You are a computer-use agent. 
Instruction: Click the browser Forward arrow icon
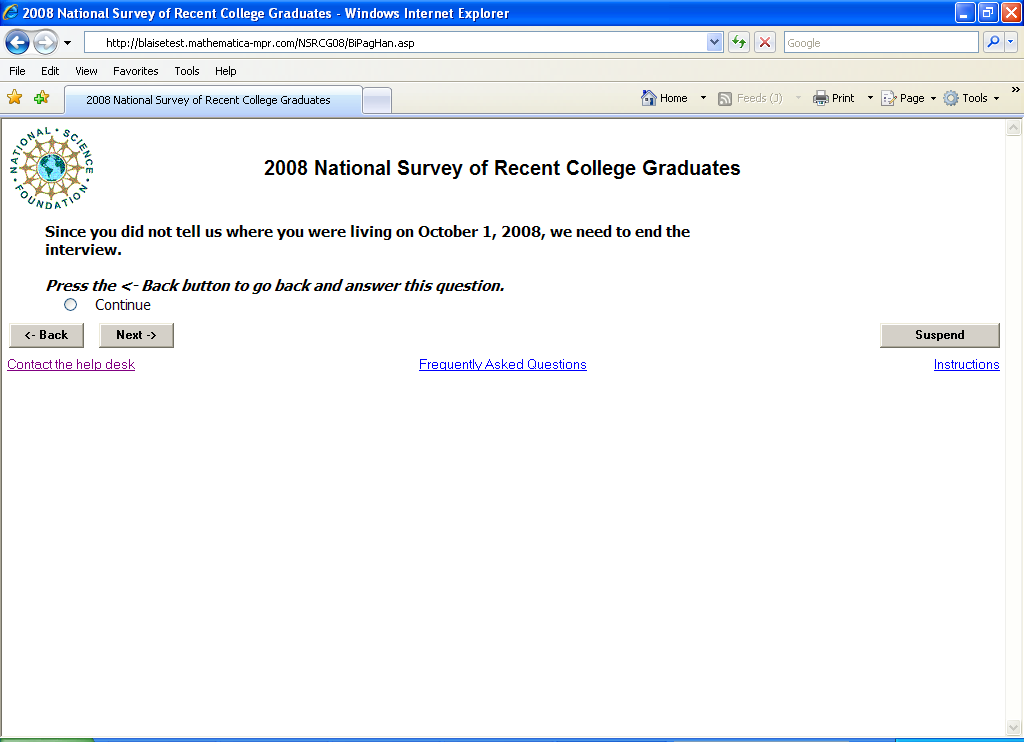coord(45,43)
